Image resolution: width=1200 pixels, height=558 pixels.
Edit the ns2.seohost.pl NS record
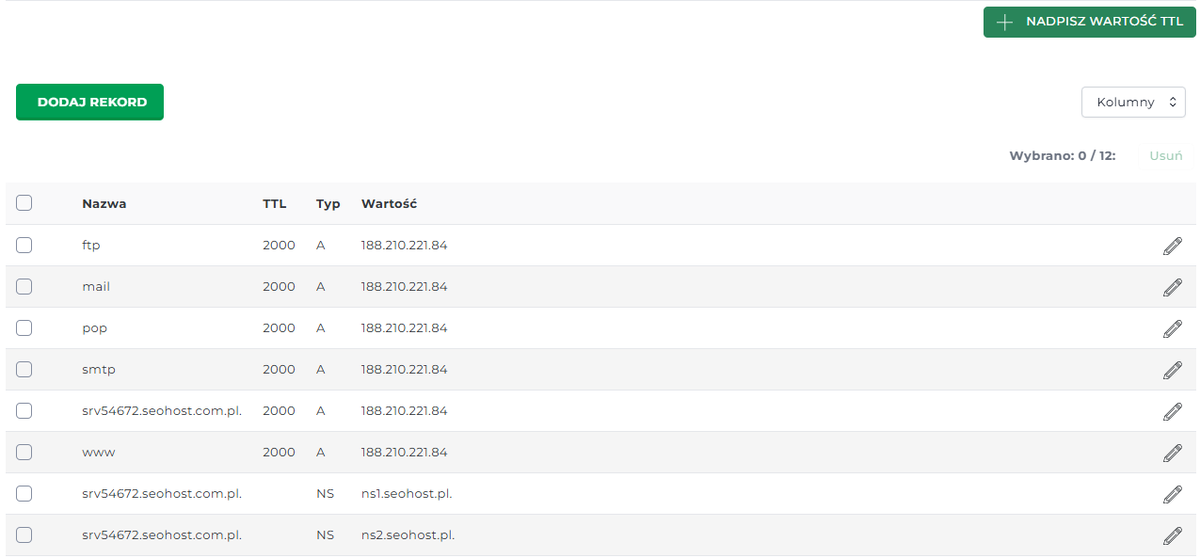pos(1172,535)
